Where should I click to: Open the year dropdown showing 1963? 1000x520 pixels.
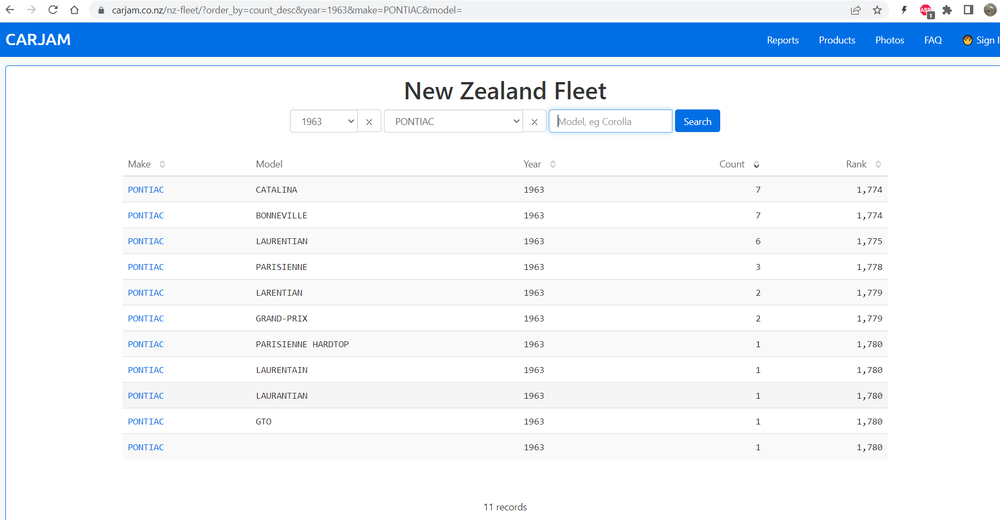click(324, 121)
